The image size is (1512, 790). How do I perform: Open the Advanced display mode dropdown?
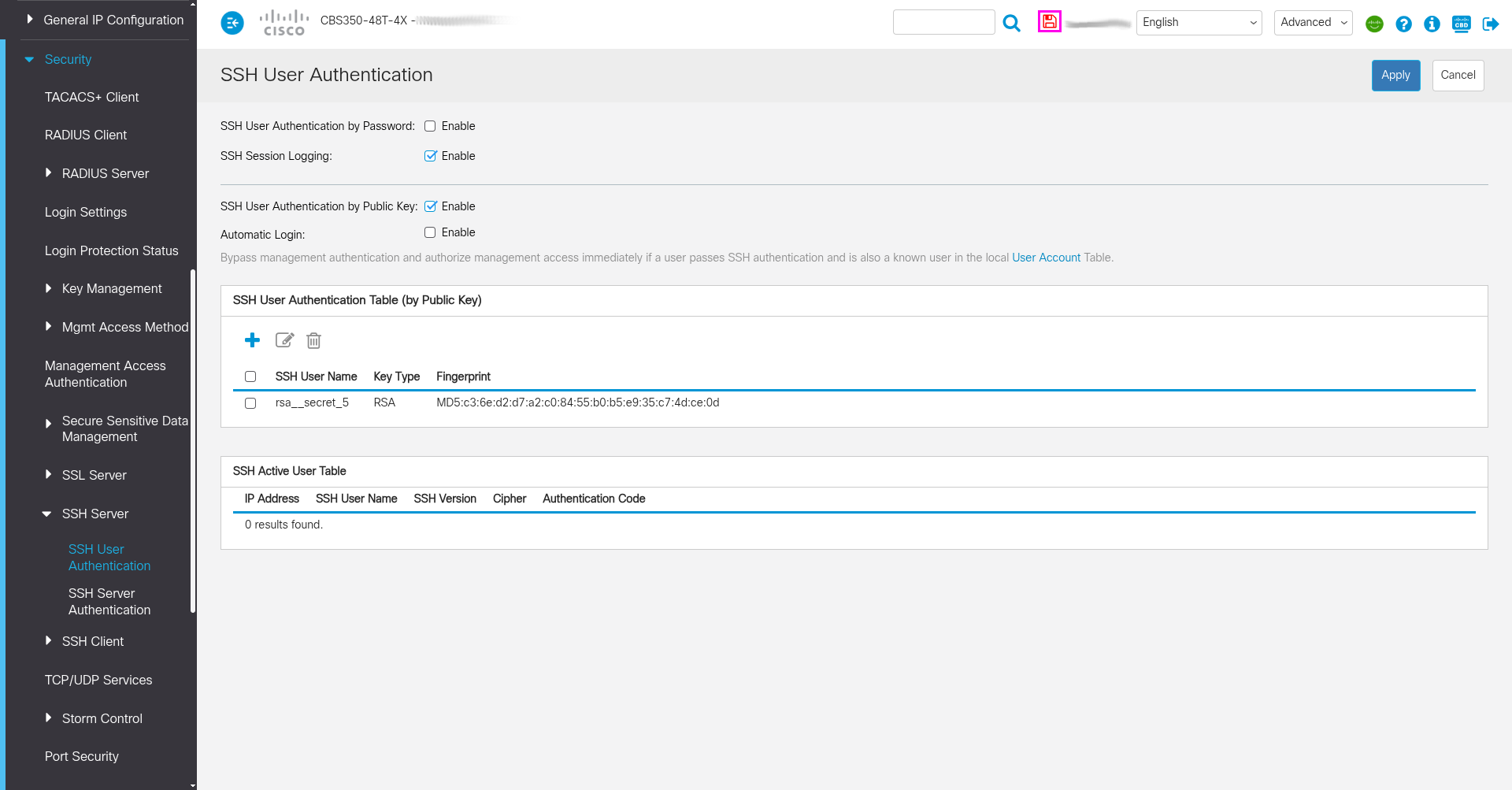coord(1313,23)
